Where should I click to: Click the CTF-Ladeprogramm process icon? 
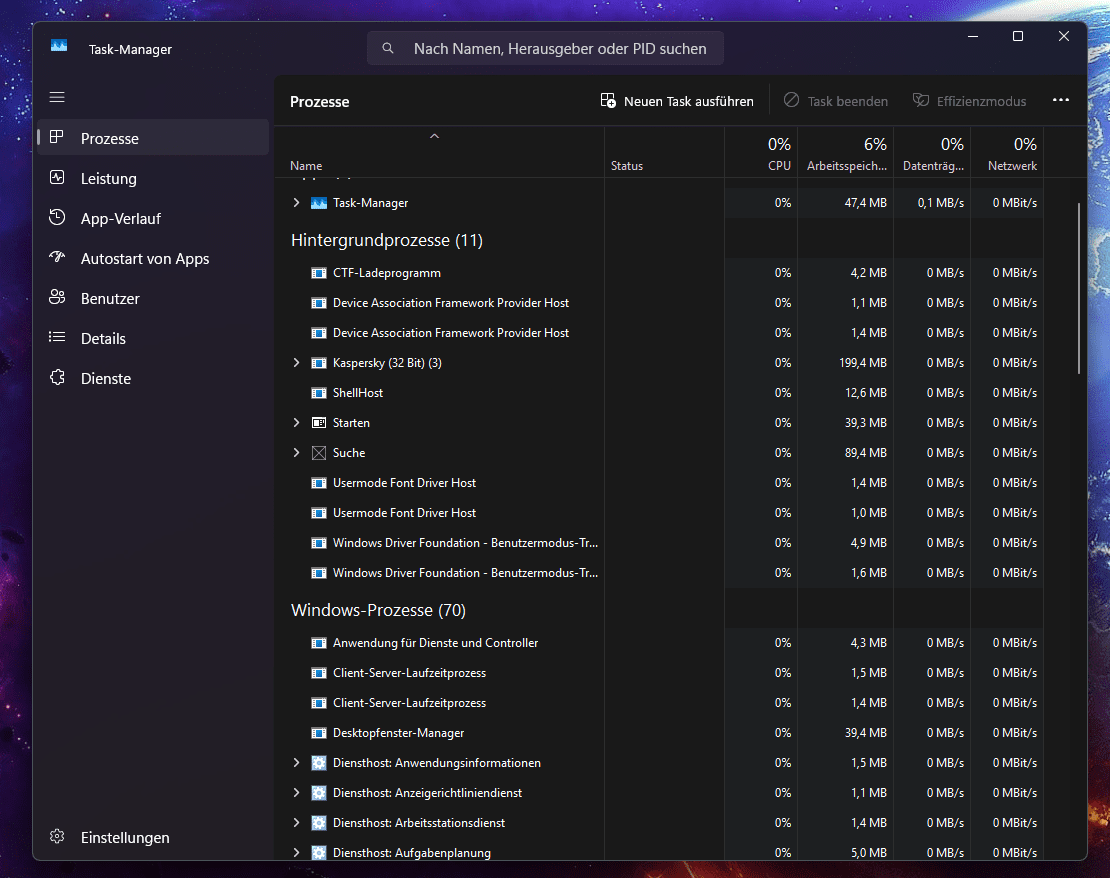[319, 273]
